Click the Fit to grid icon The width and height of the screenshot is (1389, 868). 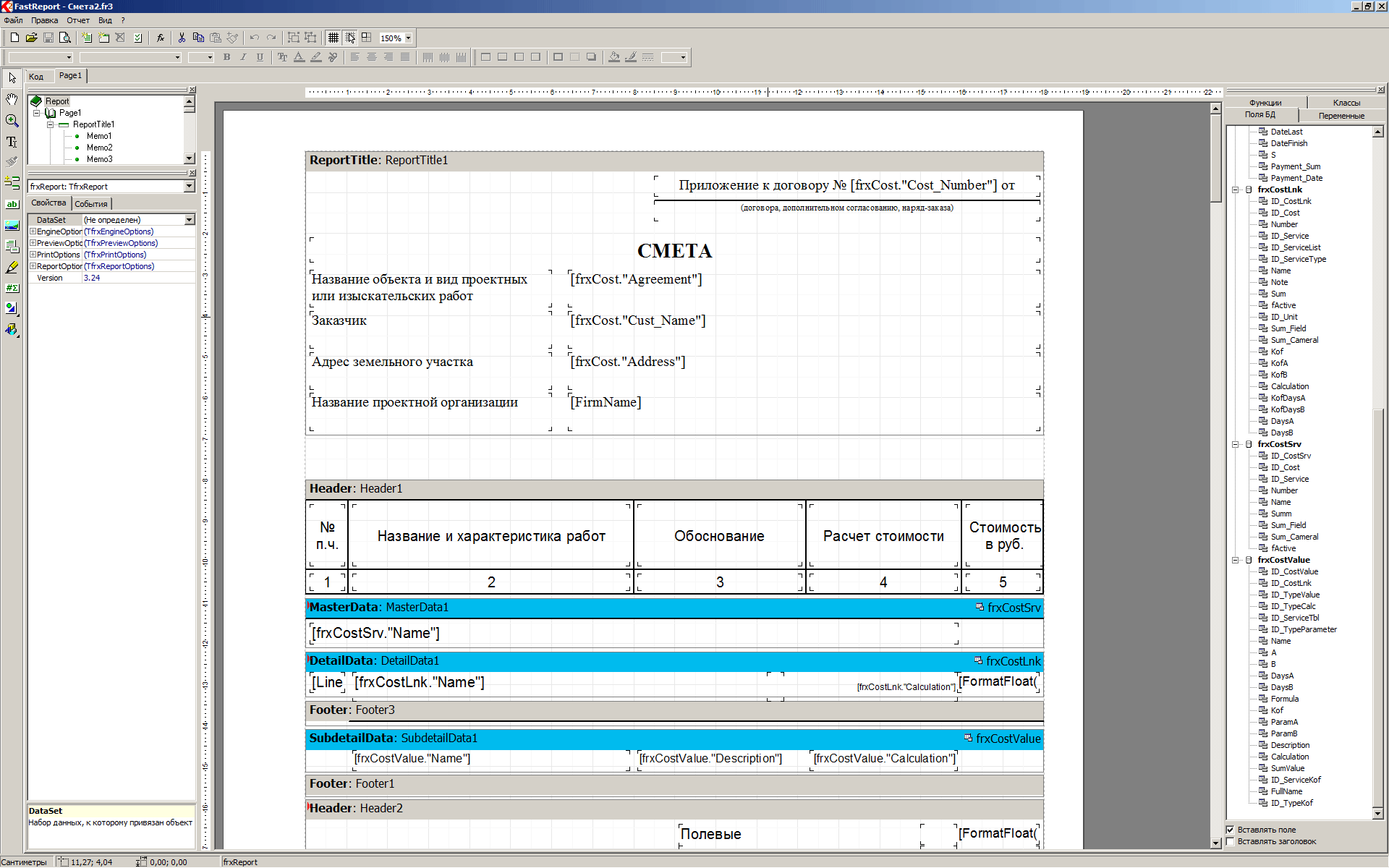click(x=367, y=38)
